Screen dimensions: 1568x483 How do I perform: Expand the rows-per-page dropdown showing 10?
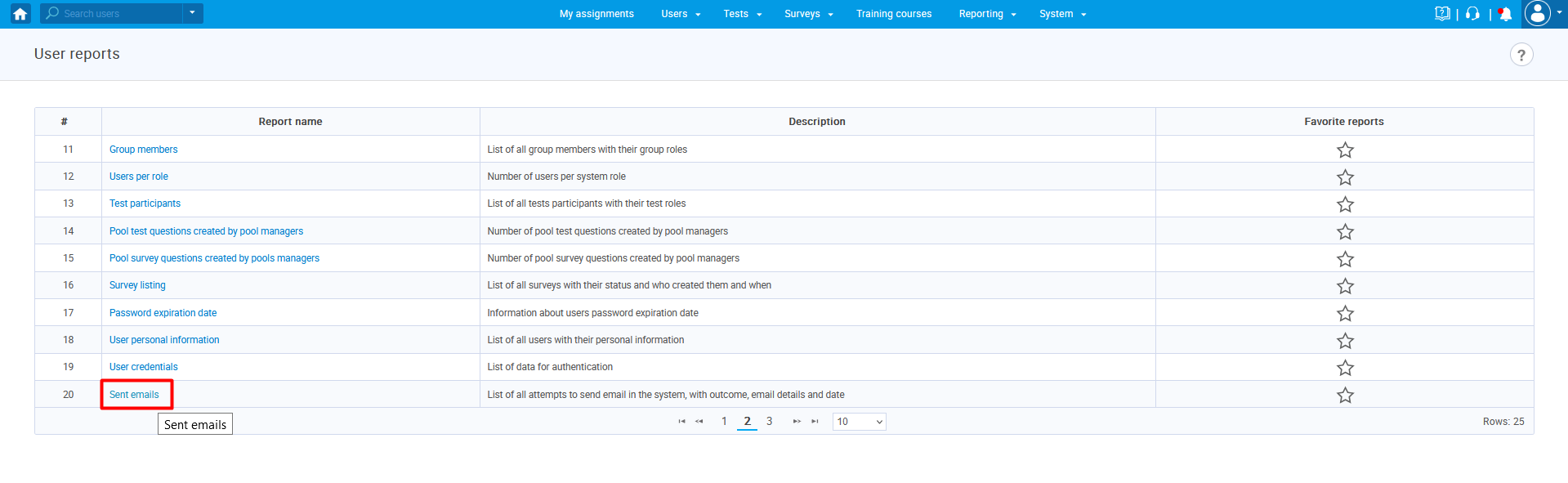[859, 422]
